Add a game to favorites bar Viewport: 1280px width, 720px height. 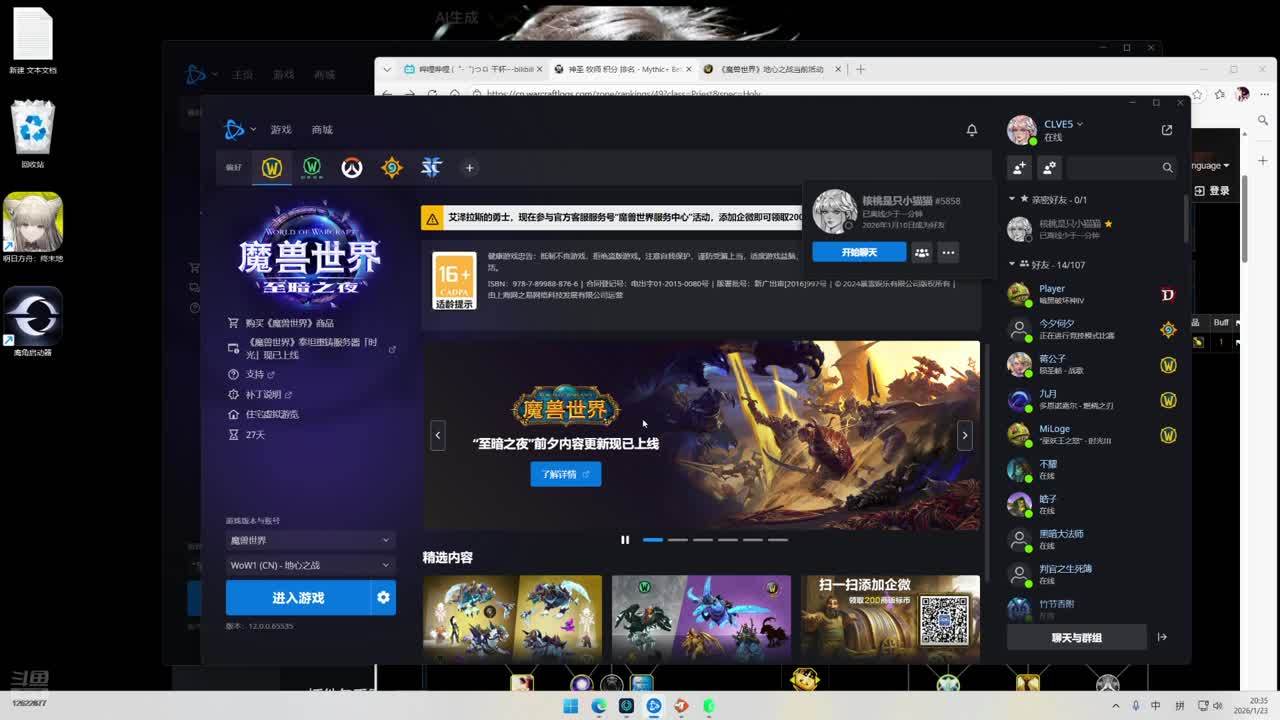point(469,168)
